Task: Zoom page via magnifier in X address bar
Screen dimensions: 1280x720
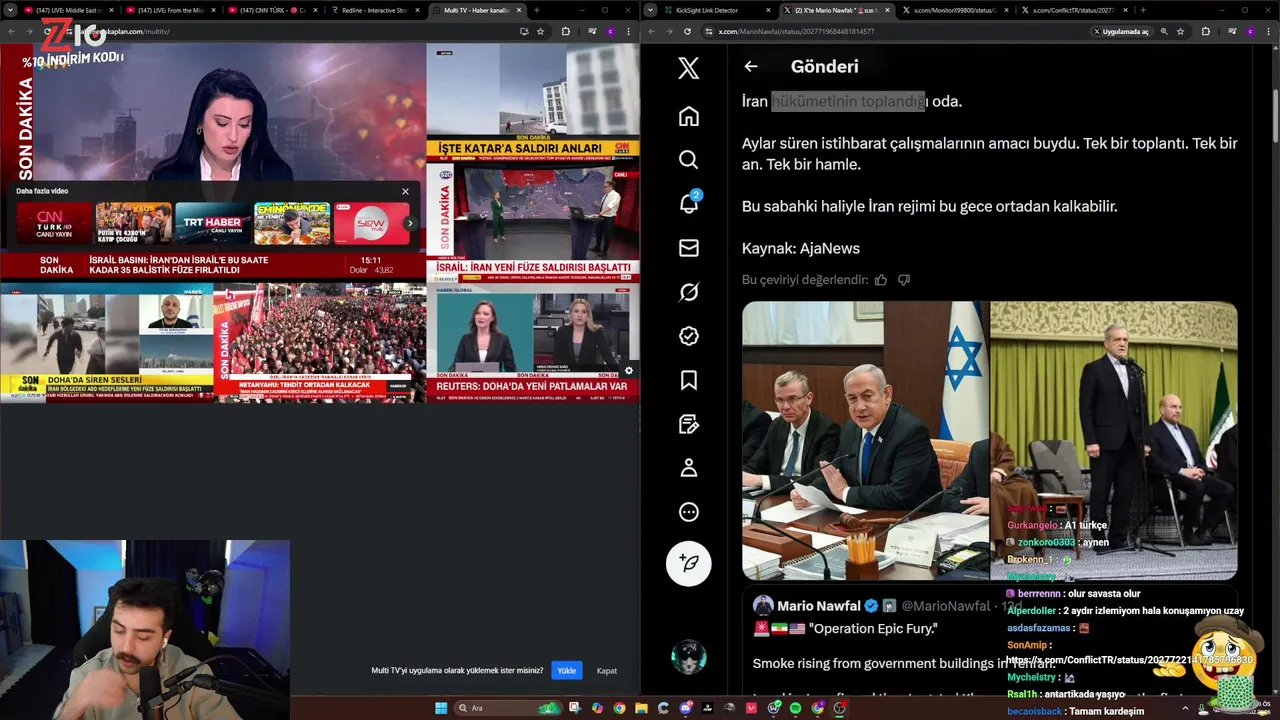Action: [1163, 31]
